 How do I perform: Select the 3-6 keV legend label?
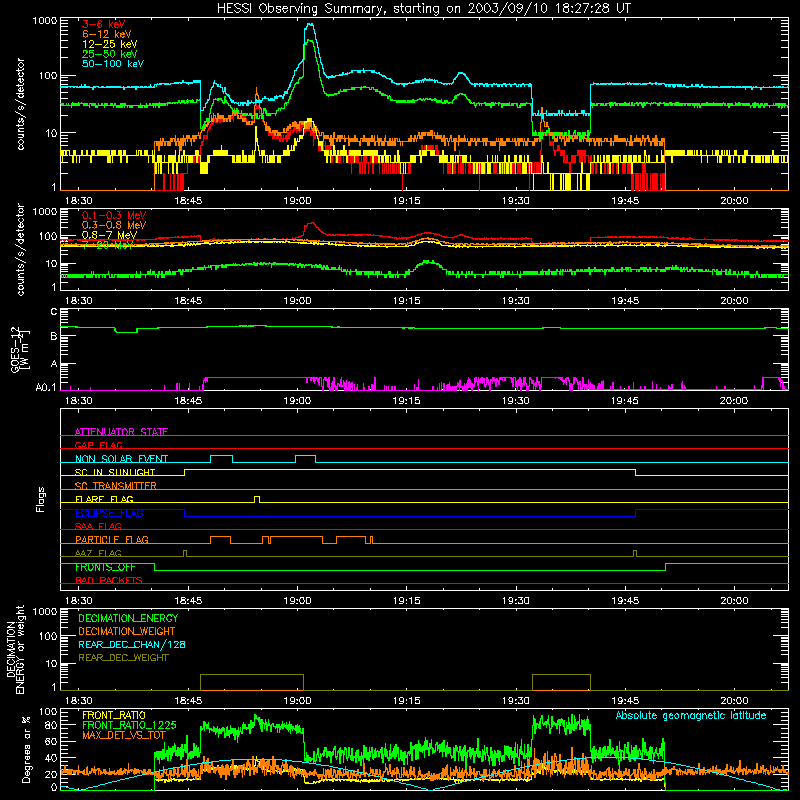(x=104, y=24)
